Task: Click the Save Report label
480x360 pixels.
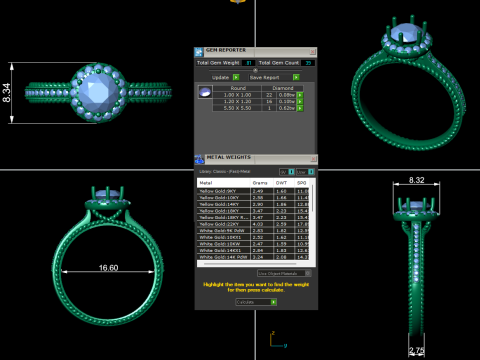Action: coord(264,77)
